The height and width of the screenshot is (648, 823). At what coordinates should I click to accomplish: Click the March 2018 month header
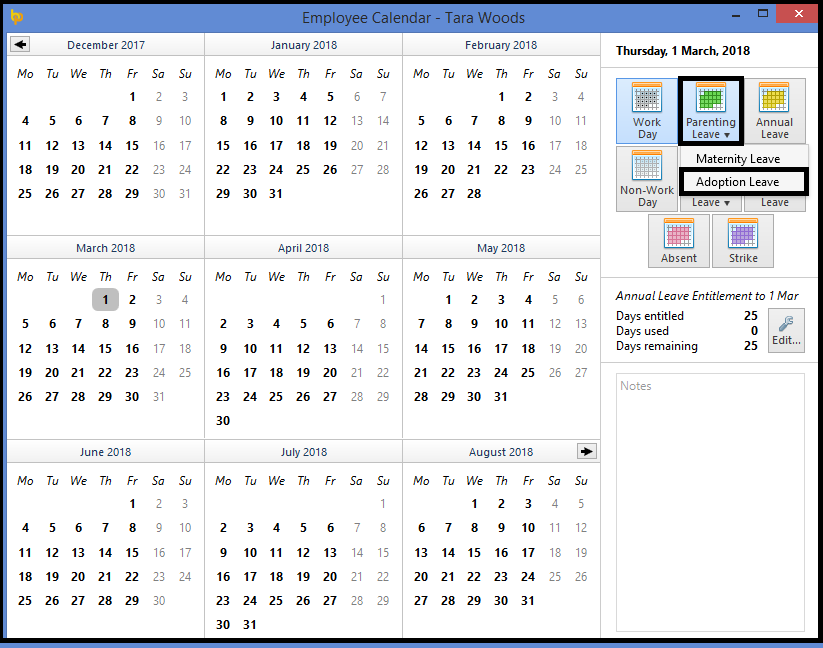coord(105,248)
